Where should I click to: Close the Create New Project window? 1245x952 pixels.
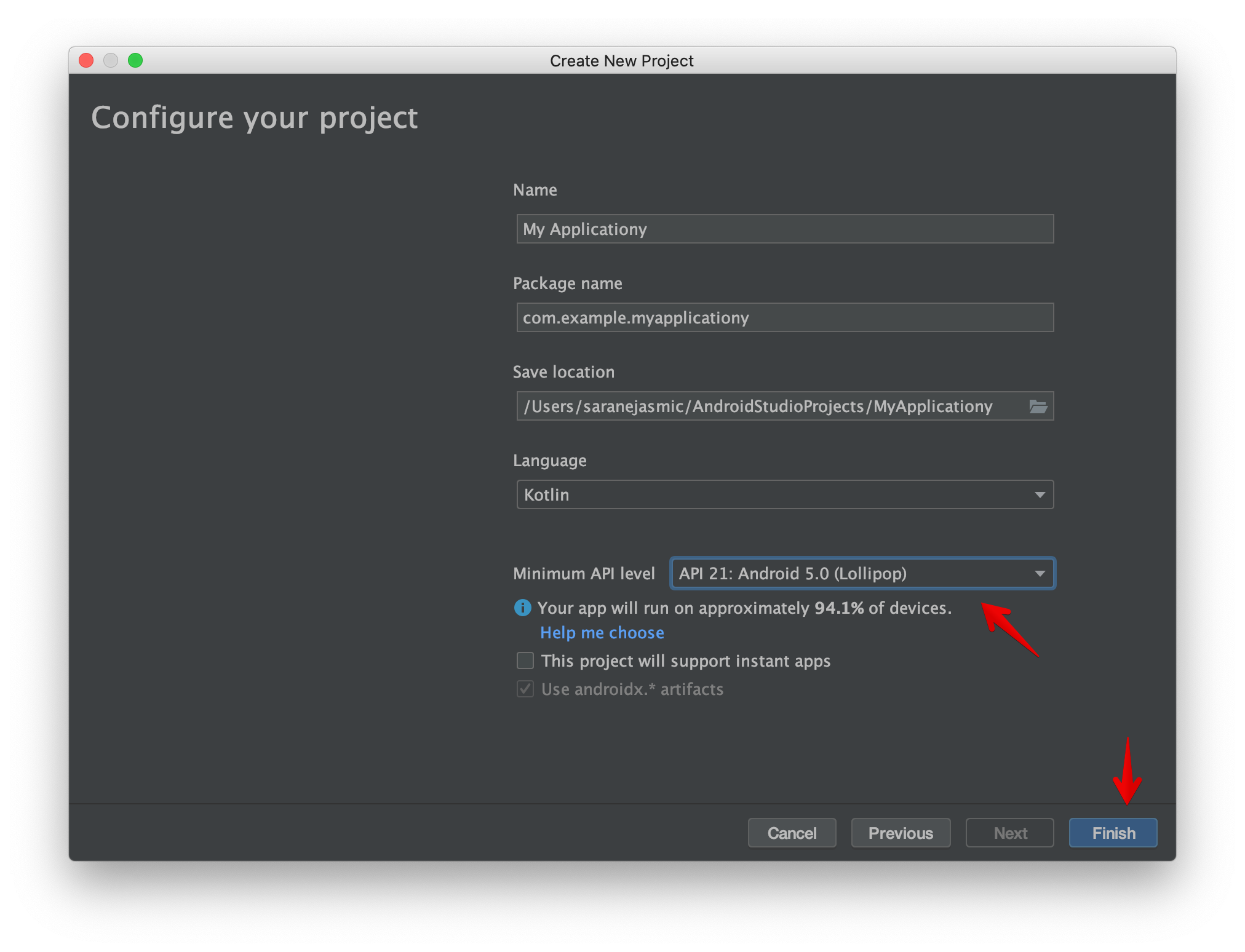[86, 60]
